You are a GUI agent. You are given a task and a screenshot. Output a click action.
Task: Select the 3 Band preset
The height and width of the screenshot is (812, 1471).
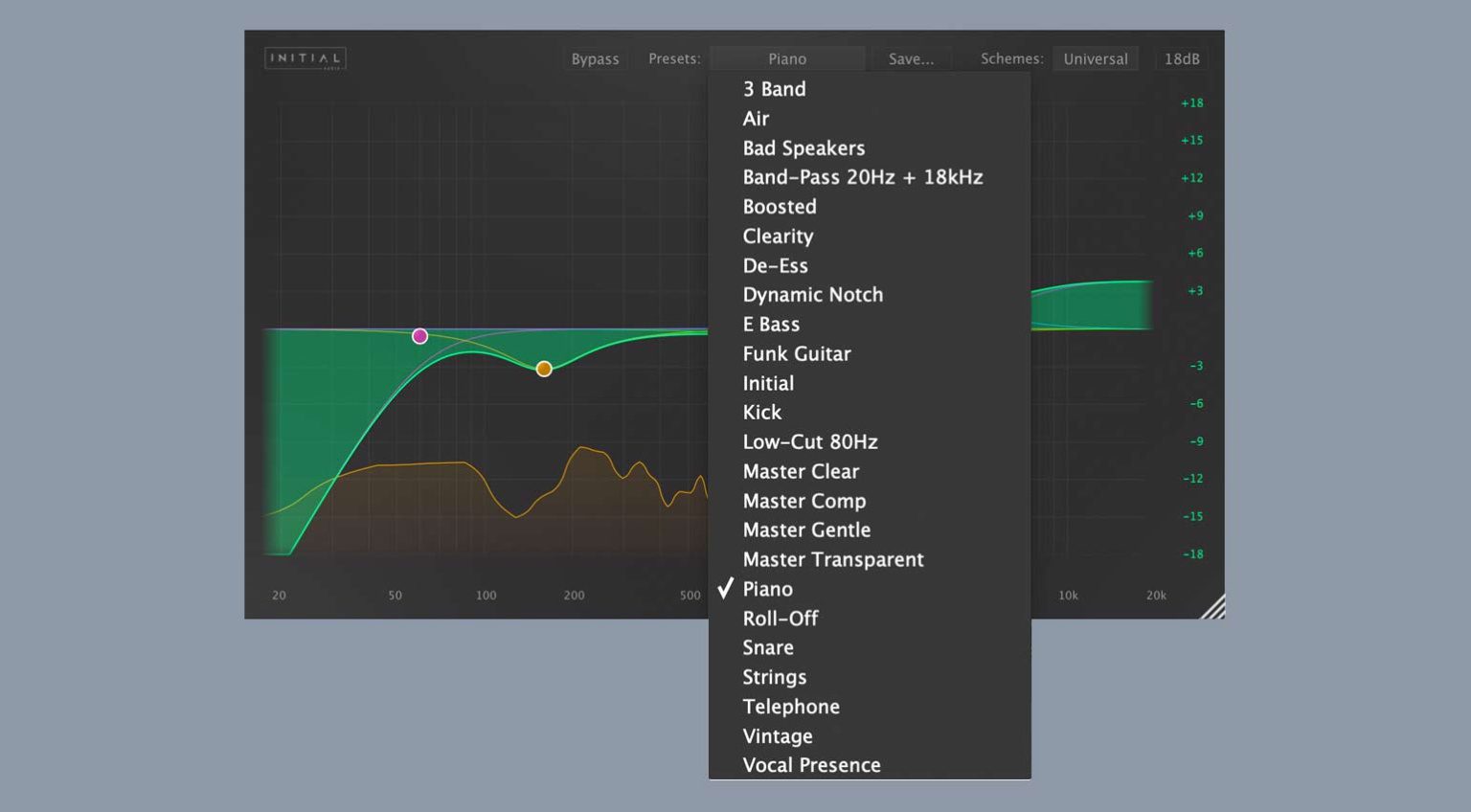click(774, 88)
